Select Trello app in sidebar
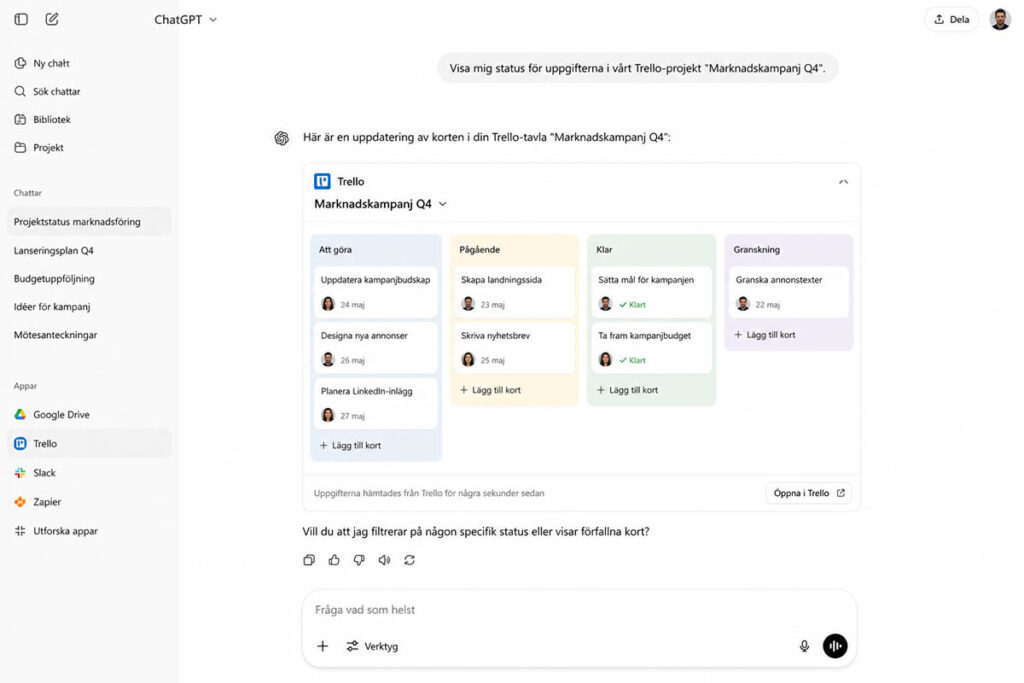Viewport: 1024px width, 683px height. click(x=89, y=443)
